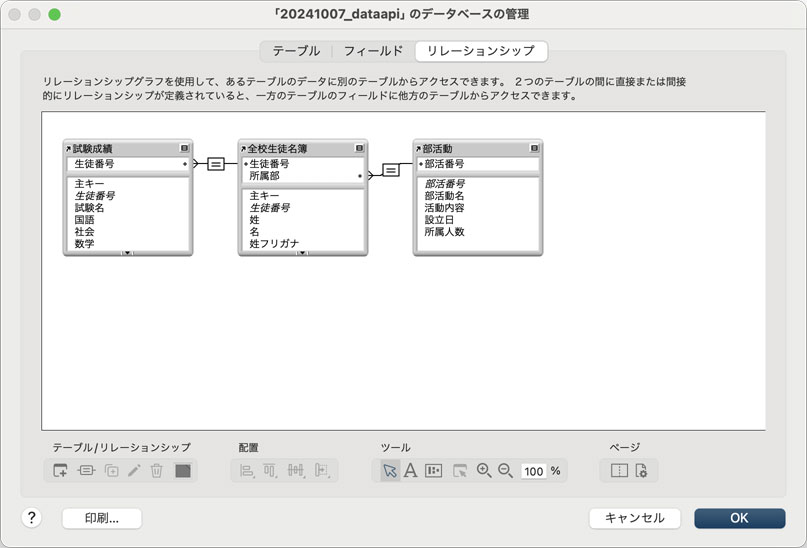Open the table color swatch

pyautogui.click(x=183, y=470)
